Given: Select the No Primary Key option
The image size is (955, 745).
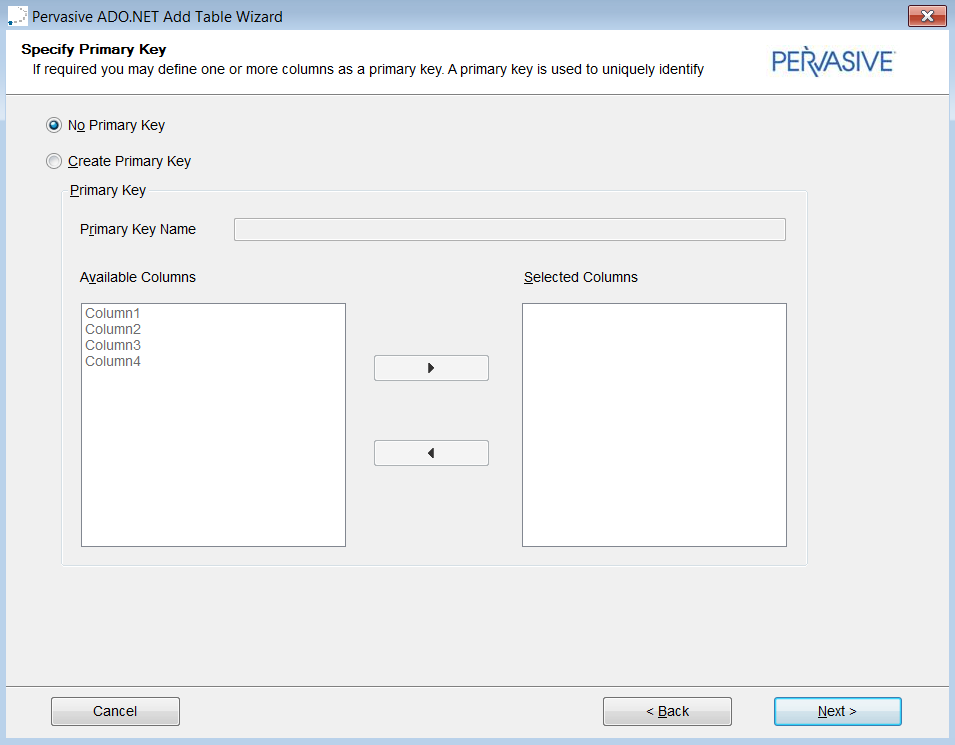Looking at the screenshot, I should pos(54,125).
